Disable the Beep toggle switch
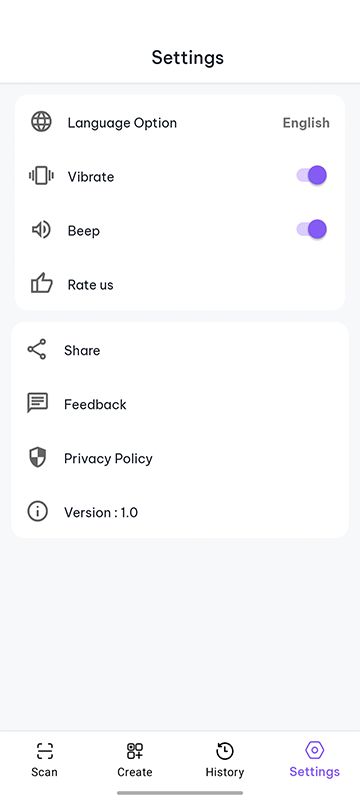The width and height of the screenshot is (360, 800). [312, 230]
